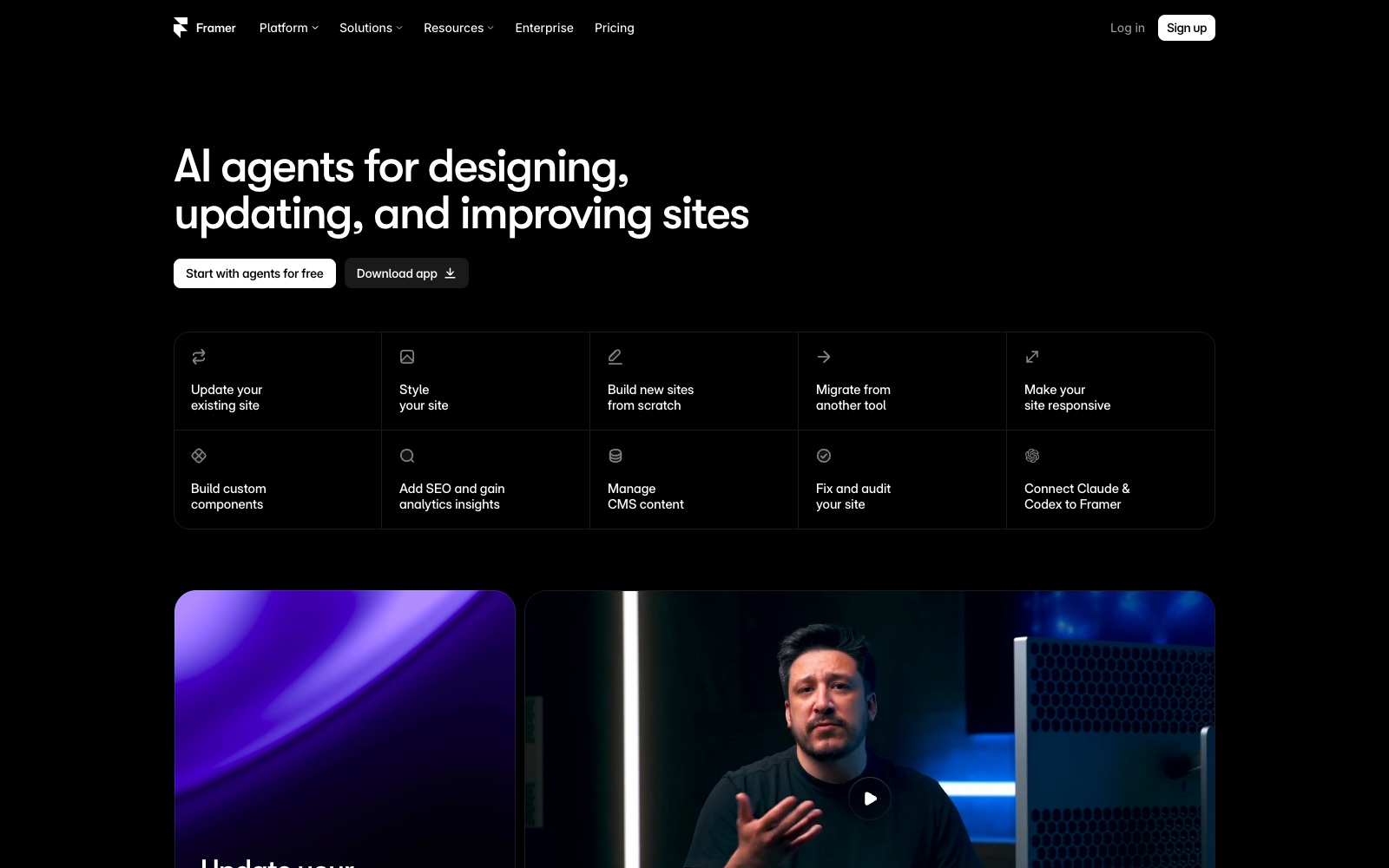The height and width of the screenshot is (868, 1389).
Task: Click the Download app button label
Action: 397,273
